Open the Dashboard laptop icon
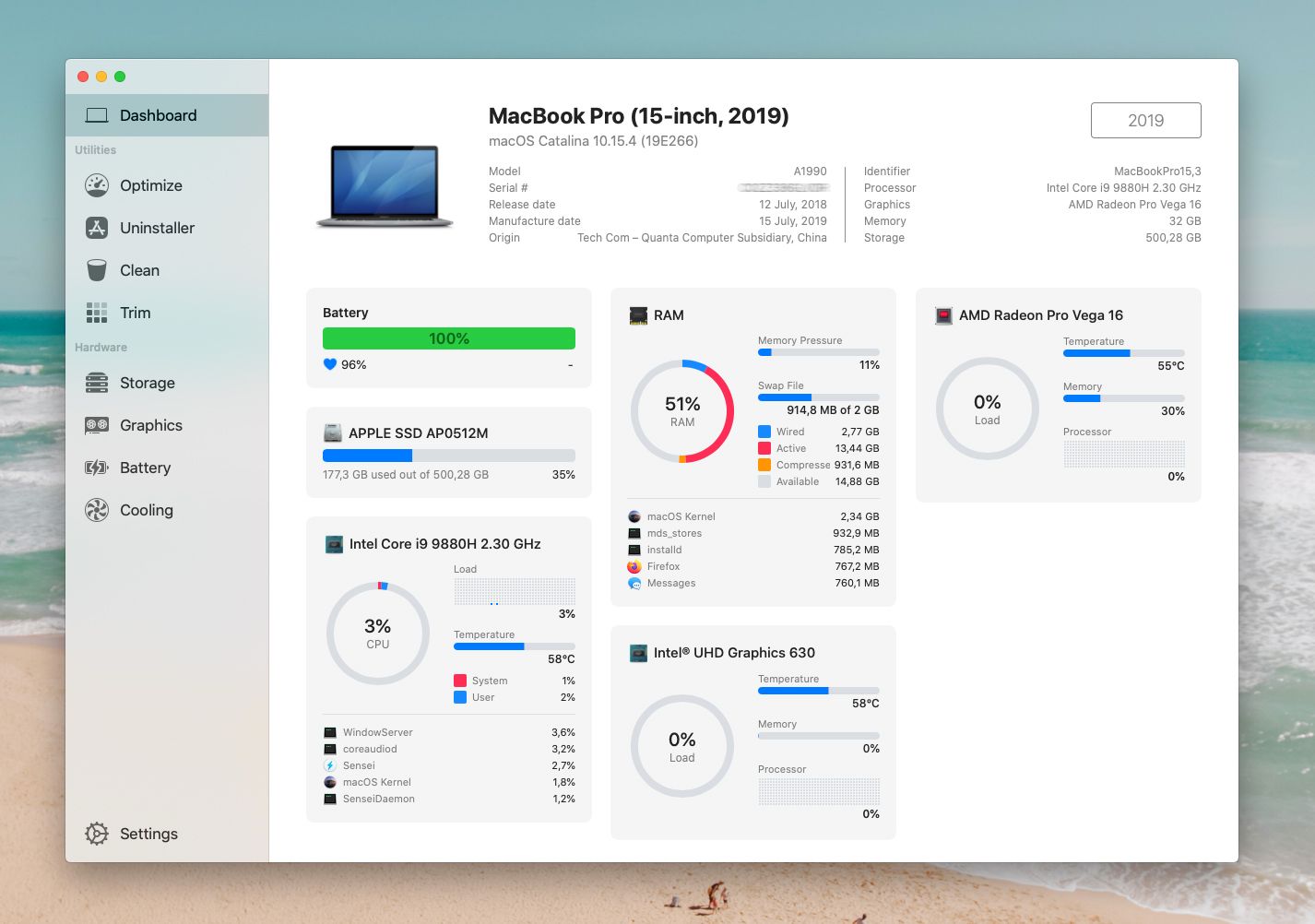The image size is (1315, 924). click(x=97, y=115)
